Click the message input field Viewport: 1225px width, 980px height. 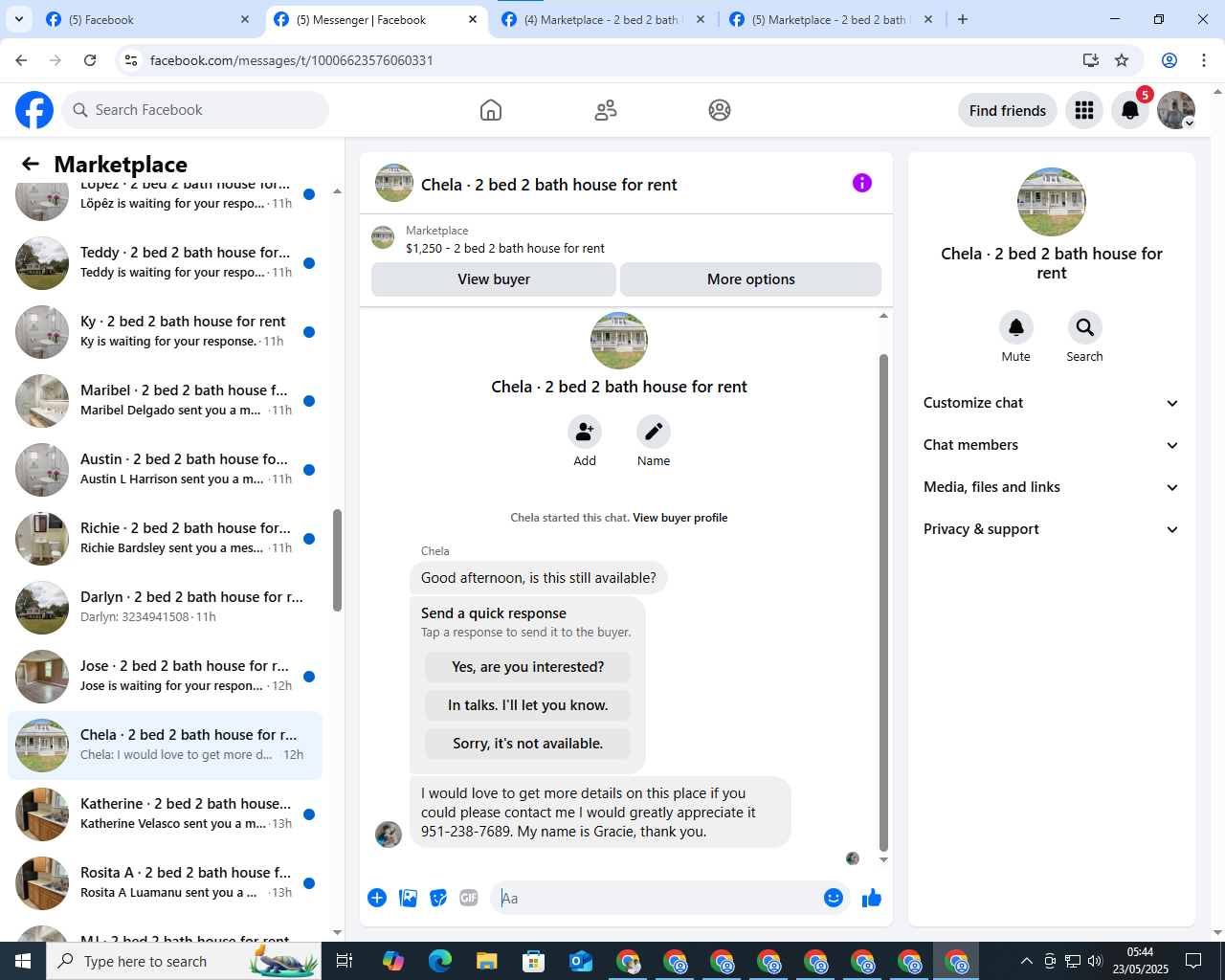pyautogui.click(x=656, y=898)
